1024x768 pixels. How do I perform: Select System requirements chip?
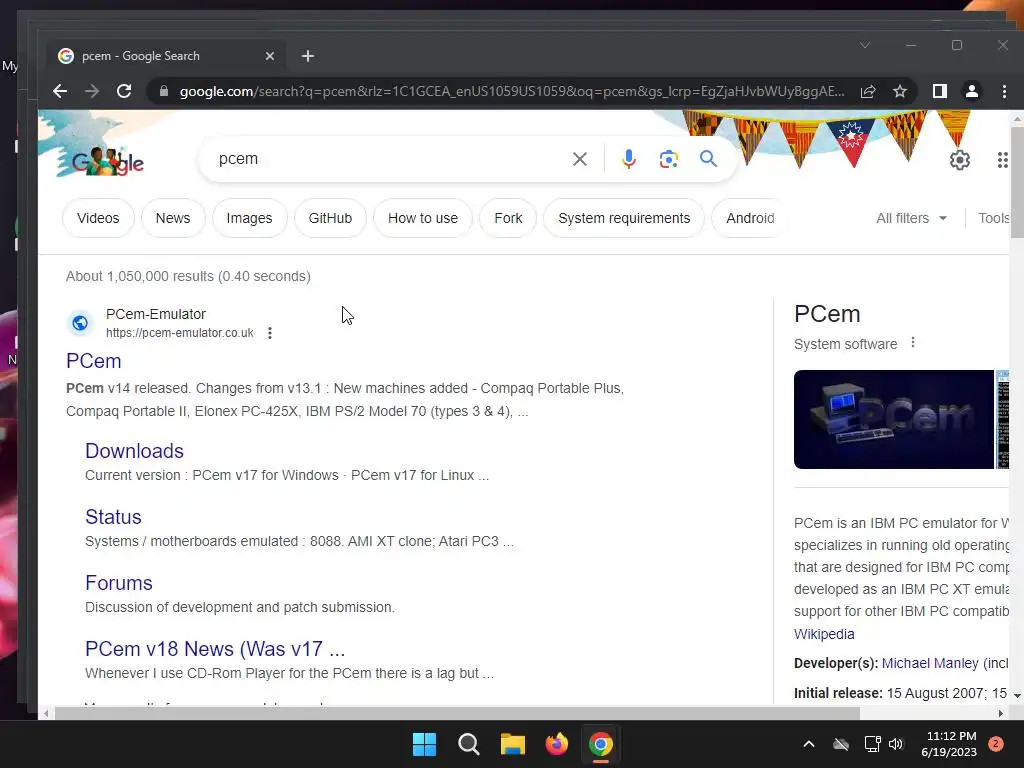(624, 218)
